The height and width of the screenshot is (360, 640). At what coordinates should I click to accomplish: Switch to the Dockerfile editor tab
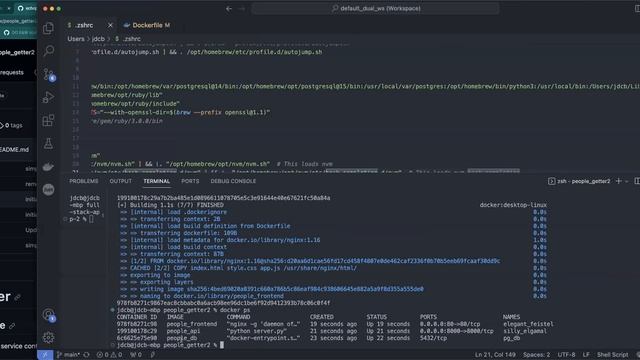coord(147,25)
